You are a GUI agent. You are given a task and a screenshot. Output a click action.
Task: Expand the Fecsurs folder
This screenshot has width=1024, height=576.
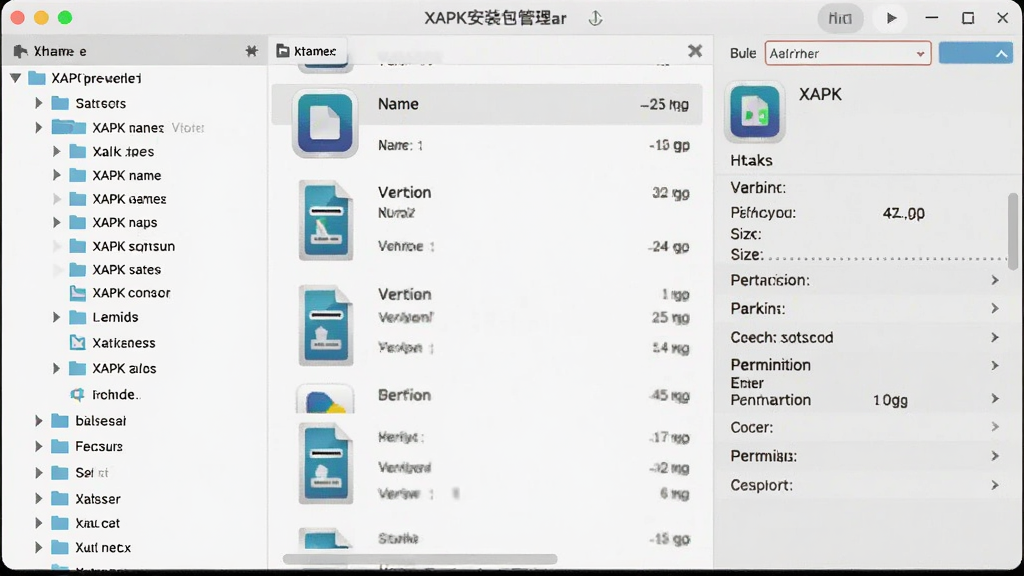click(39, 447)
